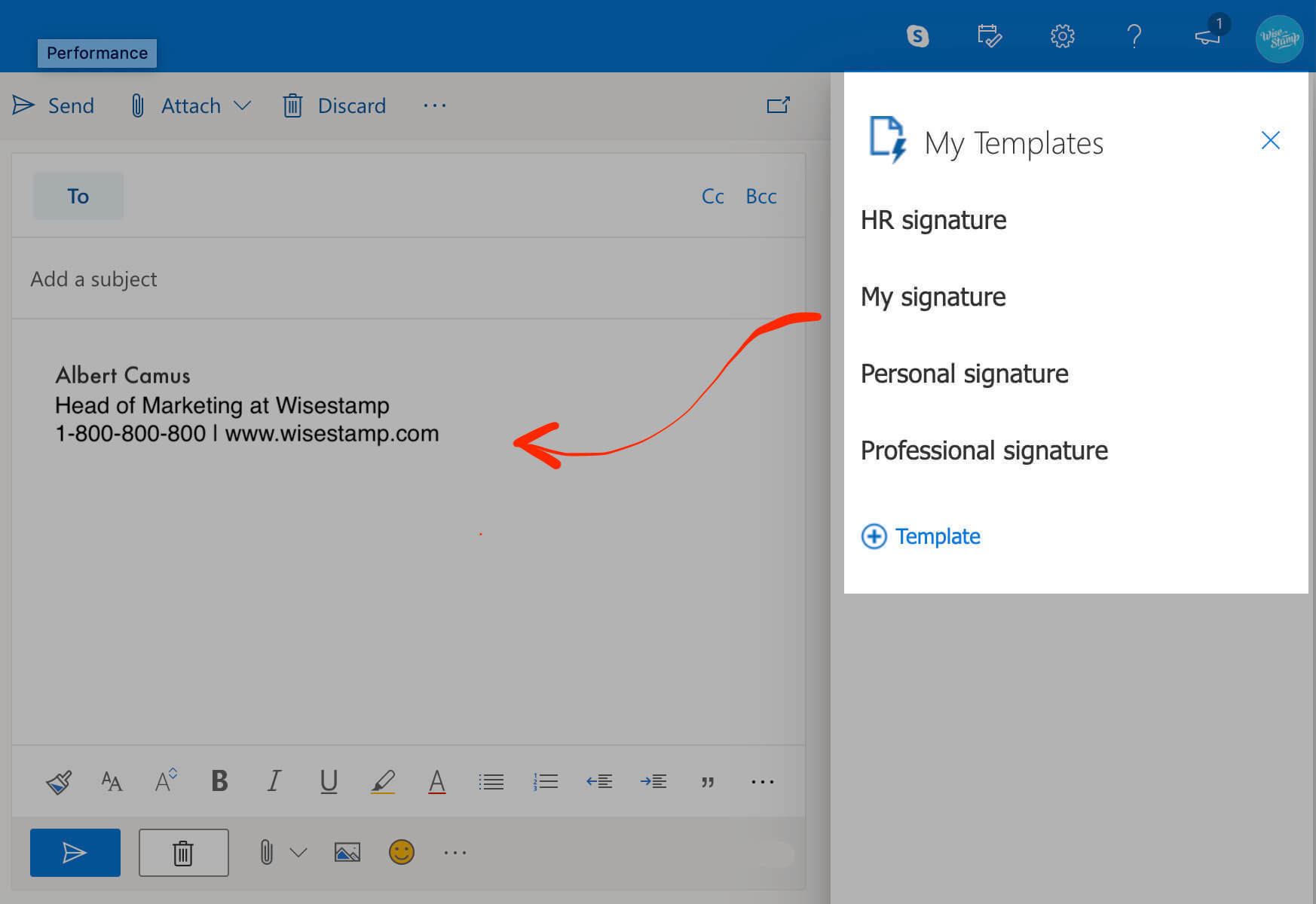The width and height of the screenshot is (1316, 904).
Task: Select the Professional signature template
Action: point(984,450)
